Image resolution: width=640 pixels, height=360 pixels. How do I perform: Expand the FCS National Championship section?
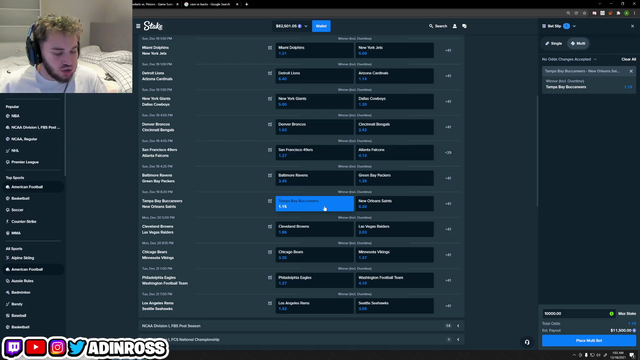pos(301,340)
